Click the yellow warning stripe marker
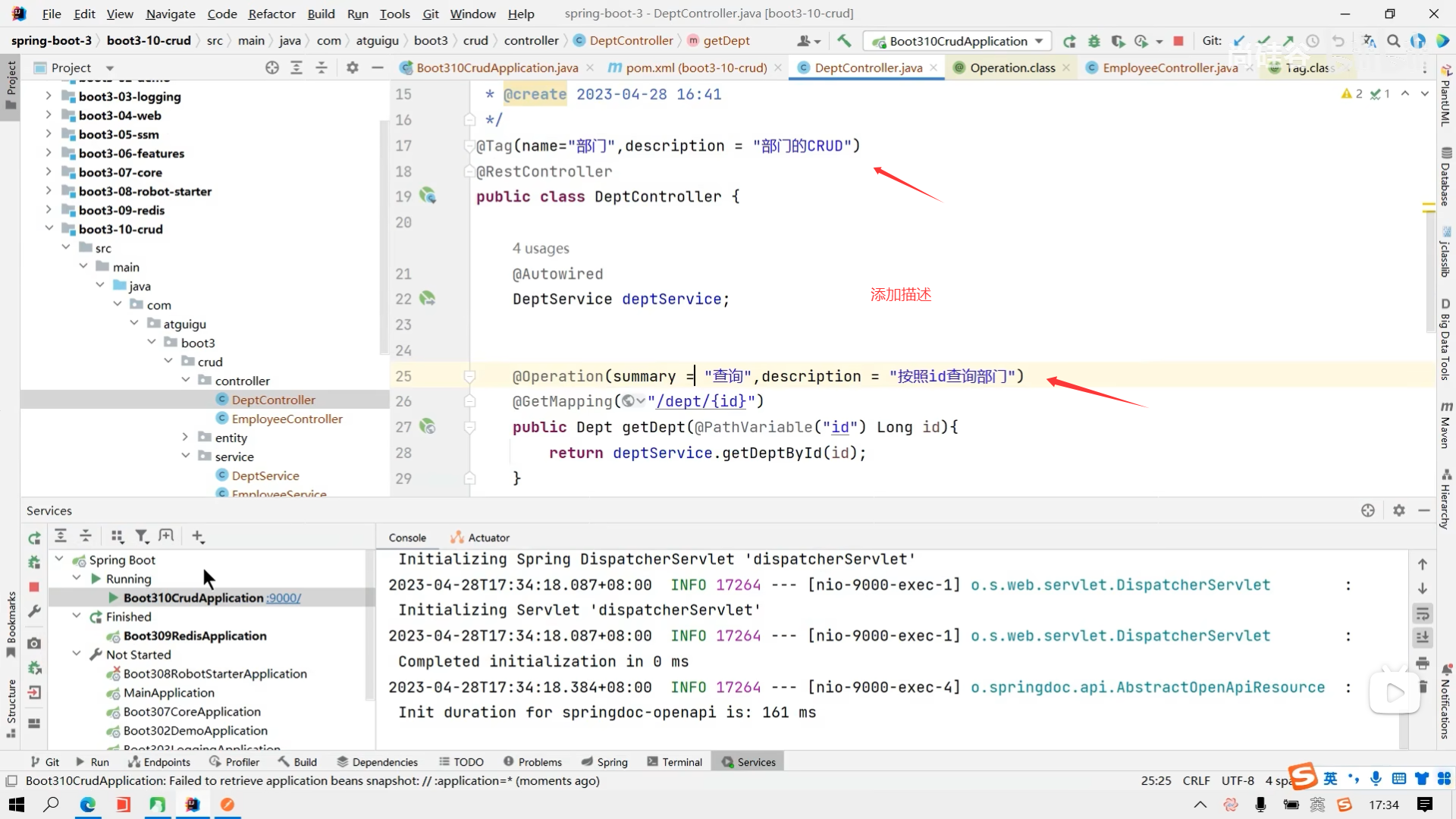 tap(1429, 206)
